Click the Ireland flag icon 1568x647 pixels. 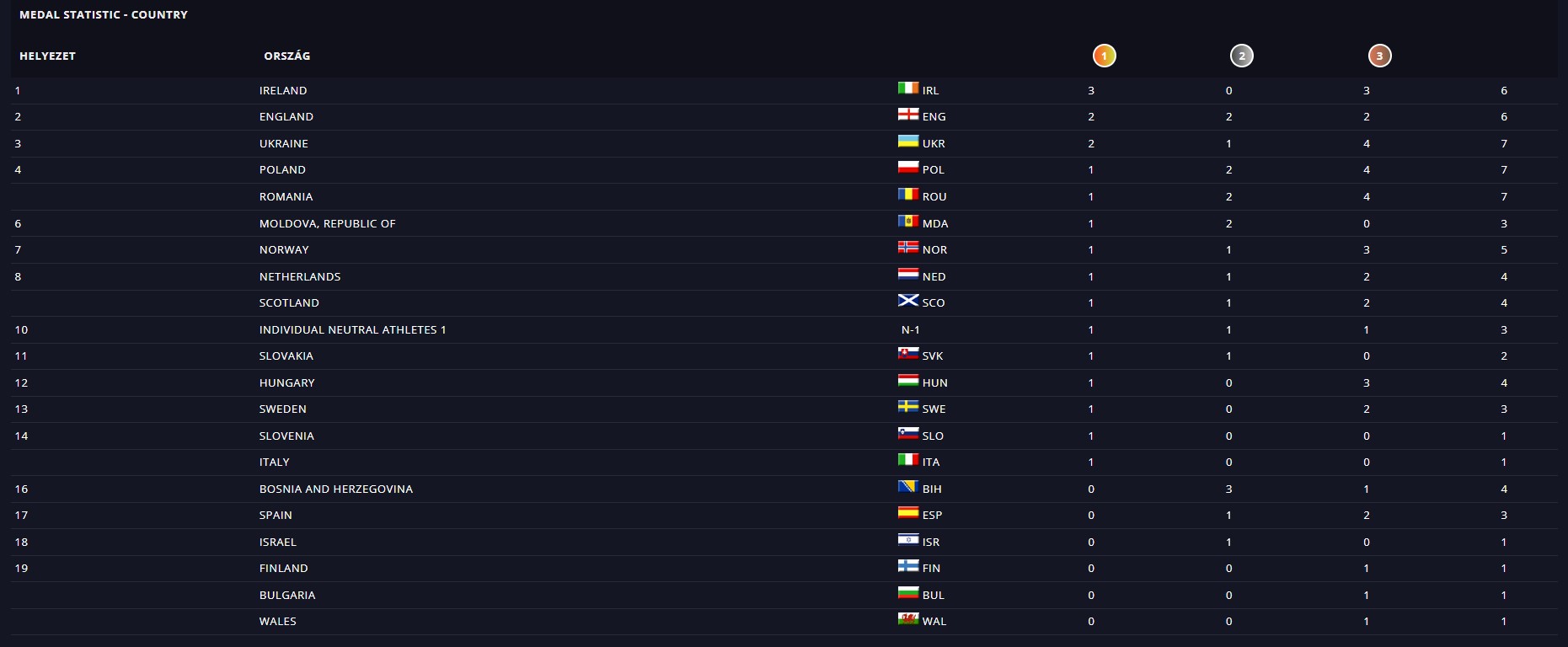pyautogui.click(x=907, y=88)
